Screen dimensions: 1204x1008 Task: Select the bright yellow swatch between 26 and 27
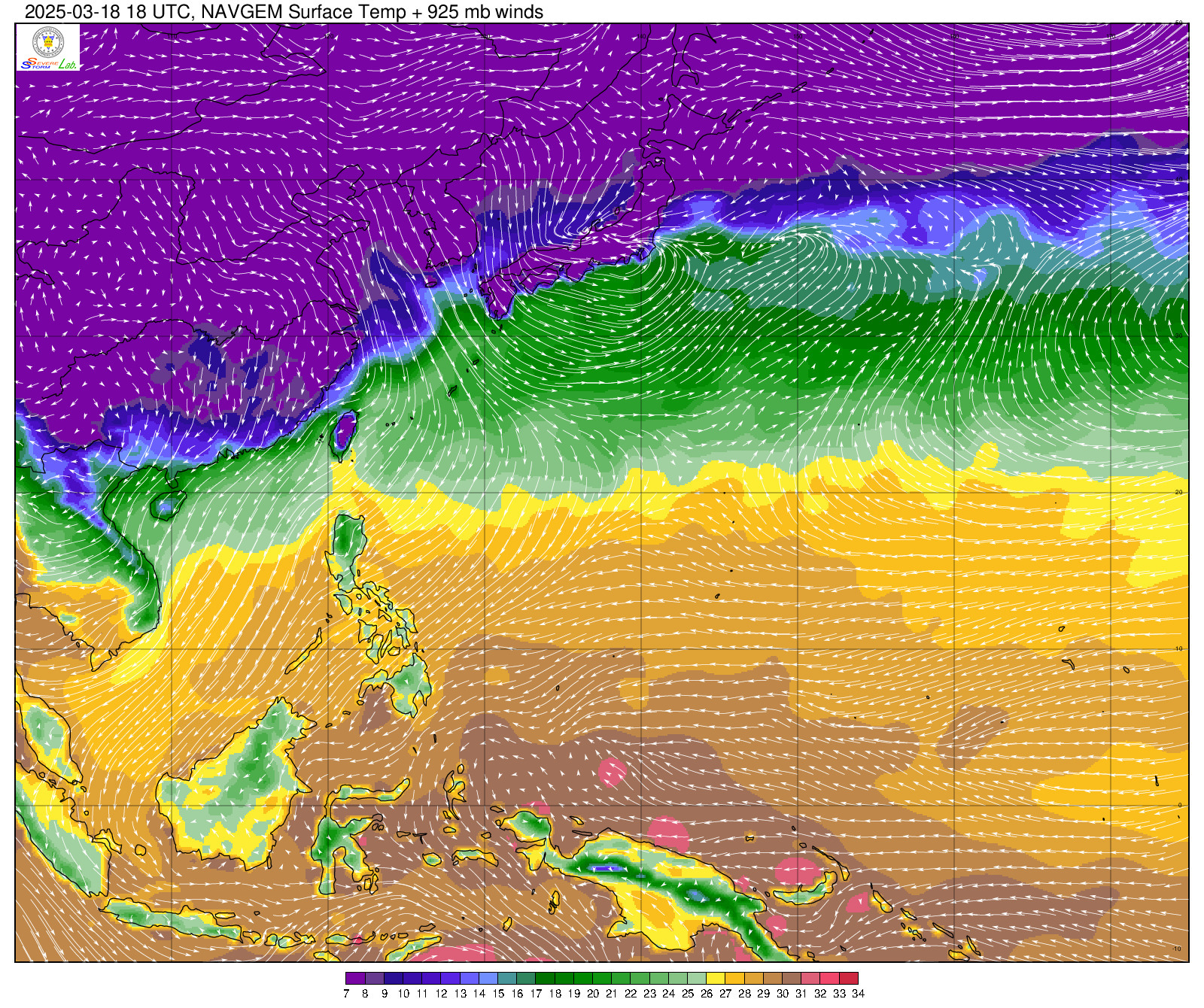(716, 978)
